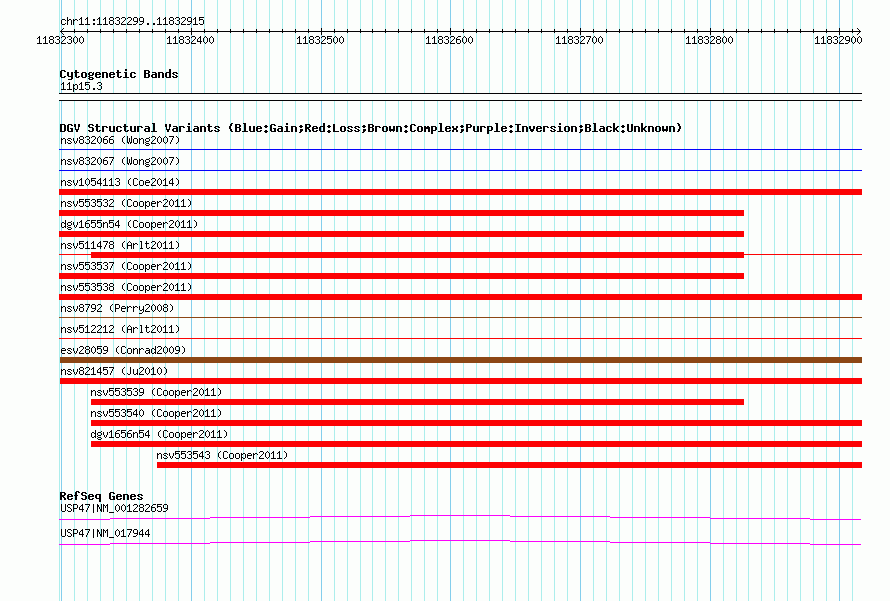Click the nsv511478 (Arlt2011) label
The height and width of the screenshot is (601, 890).
click(120, 245)
